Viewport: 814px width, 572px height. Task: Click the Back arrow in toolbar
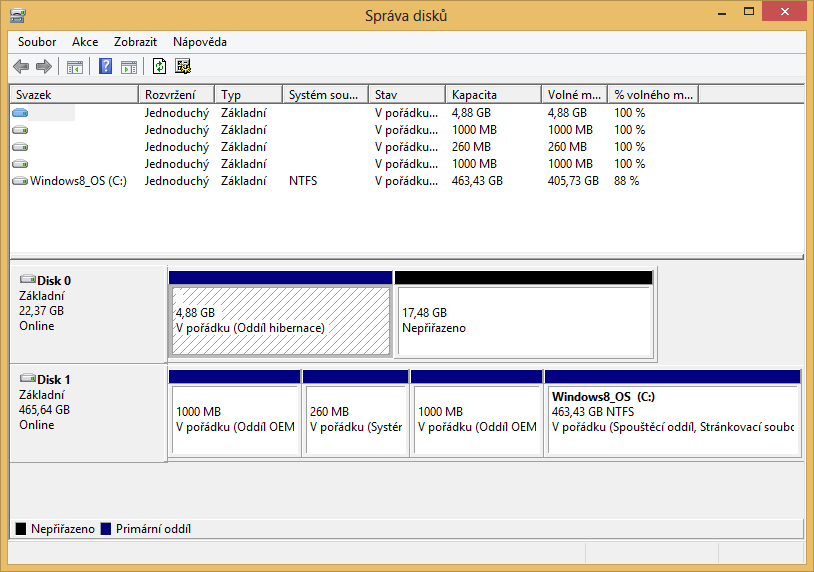[x=21, y=67]
